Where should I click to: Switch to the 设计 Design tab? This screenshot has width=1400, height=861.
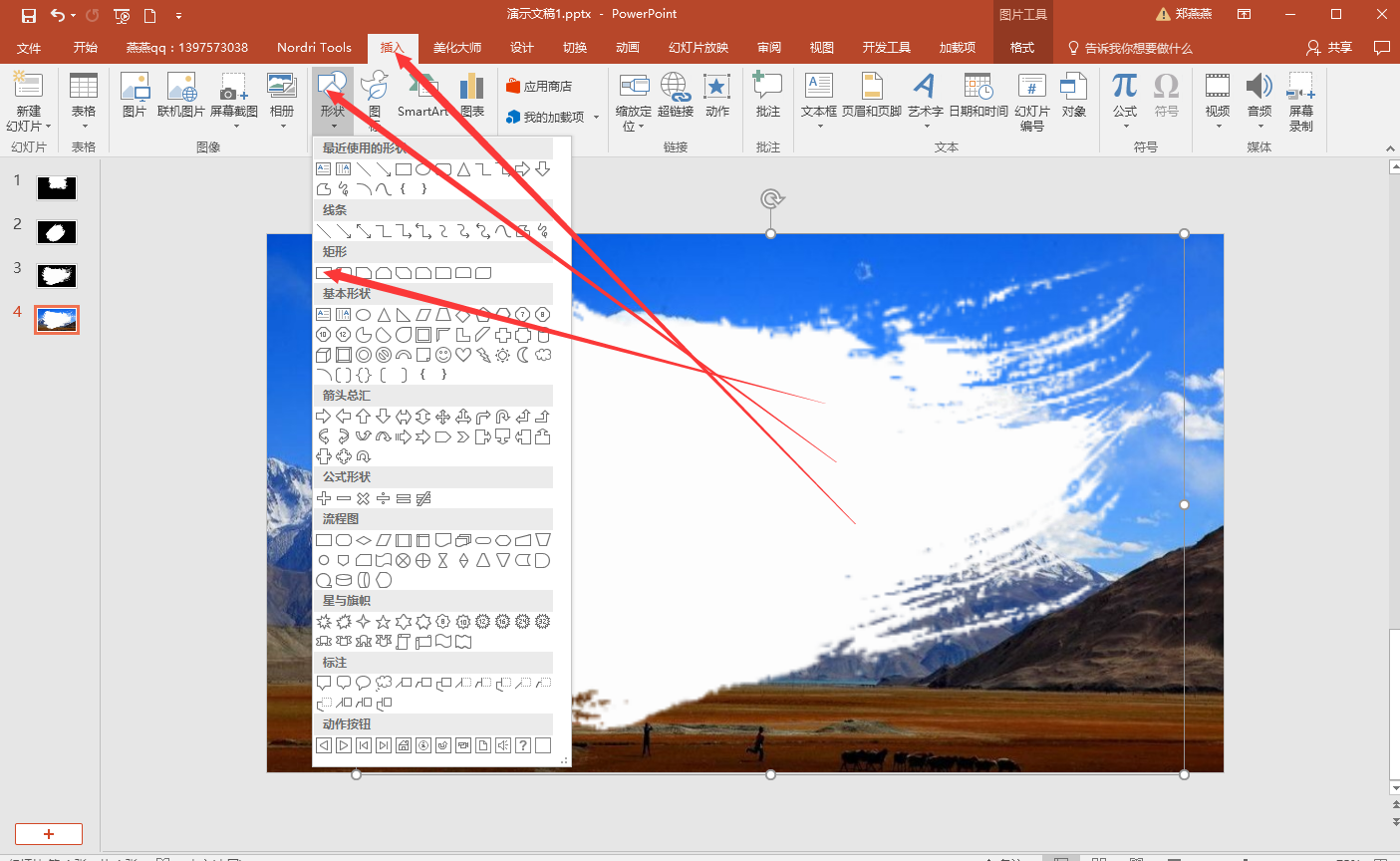(522, 47)
